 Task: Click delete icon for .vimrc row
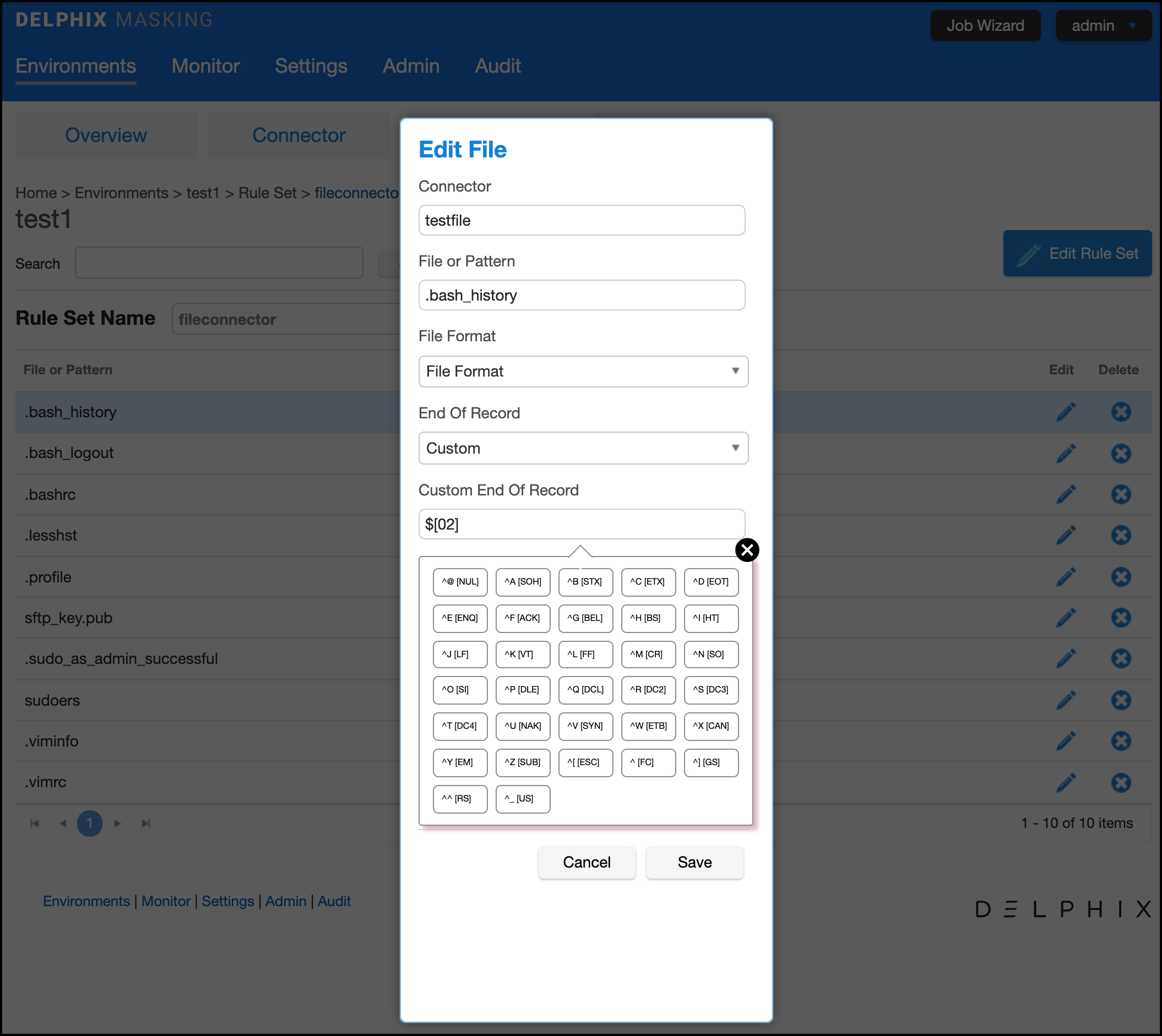click(x=1121, y=782)
